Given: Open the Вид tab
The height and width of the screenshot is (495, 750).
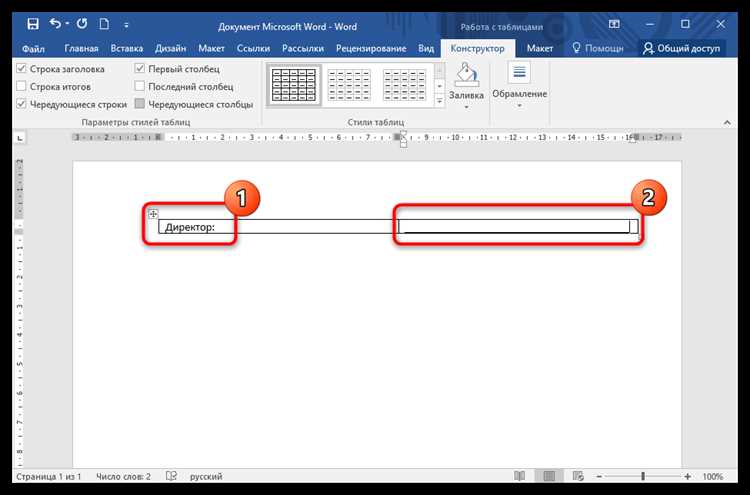Looking at the screenshot, I should click(426, 49).
